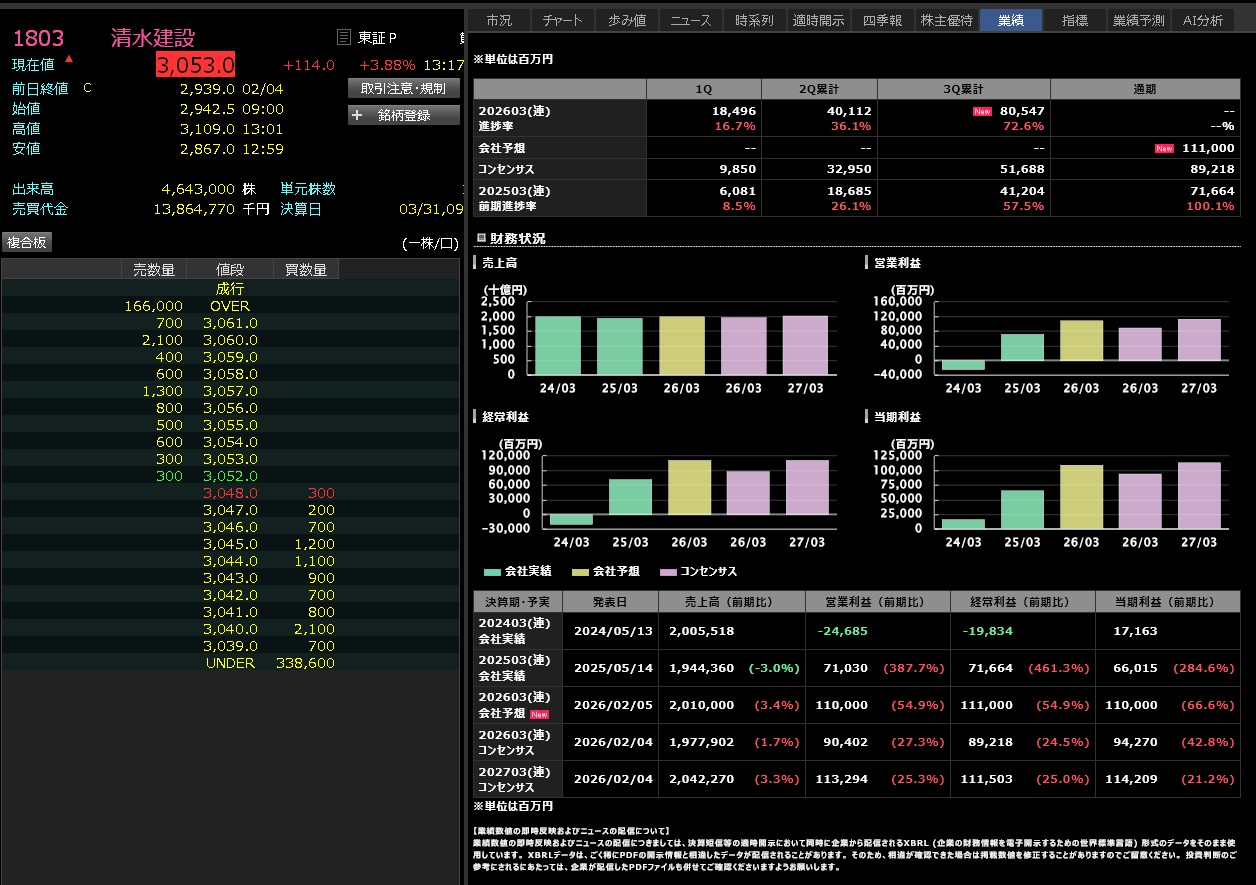Open the 四季報 tab
This screenshot has width=1256, height=885.
tap(882, 20)
